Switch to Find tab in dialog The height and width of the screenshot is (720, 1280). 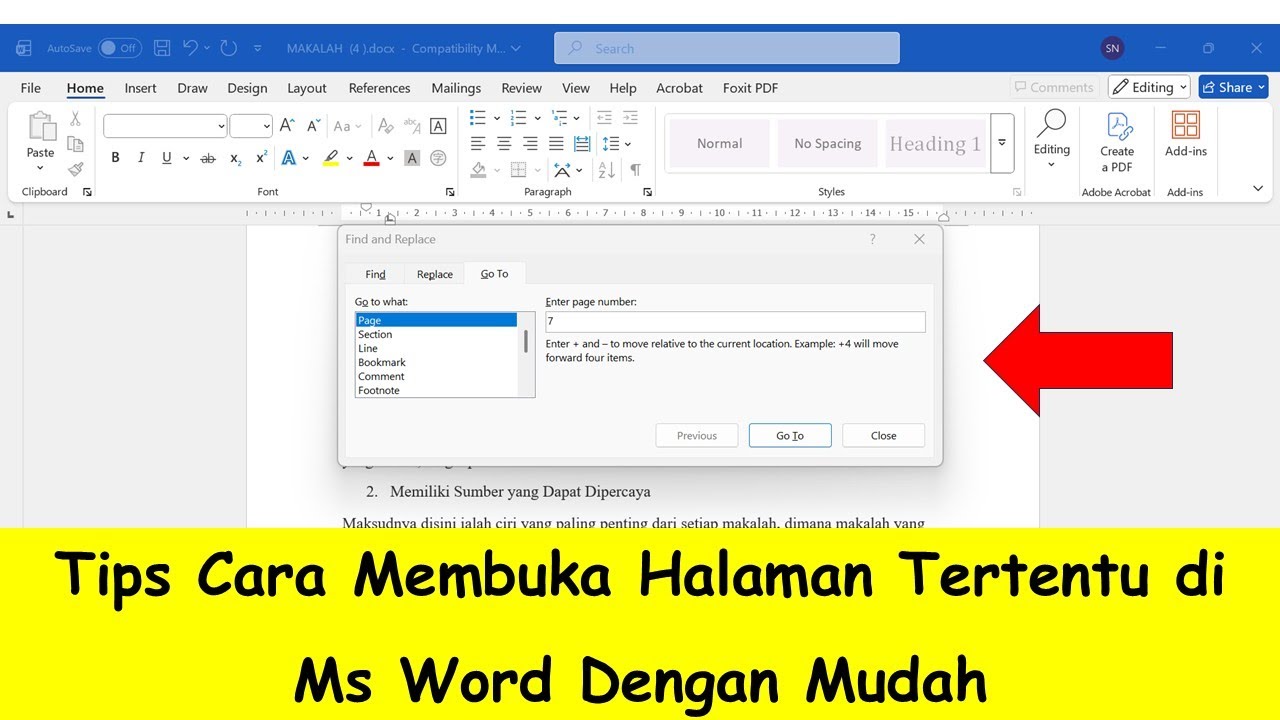[375, 274]
